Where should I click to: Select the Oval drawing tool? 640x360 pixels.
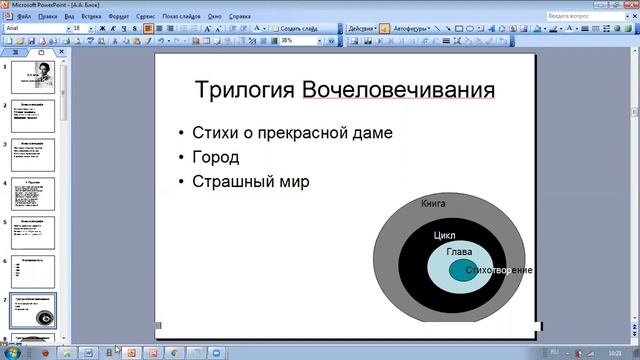pyautogui.click(x=470, y=29)
